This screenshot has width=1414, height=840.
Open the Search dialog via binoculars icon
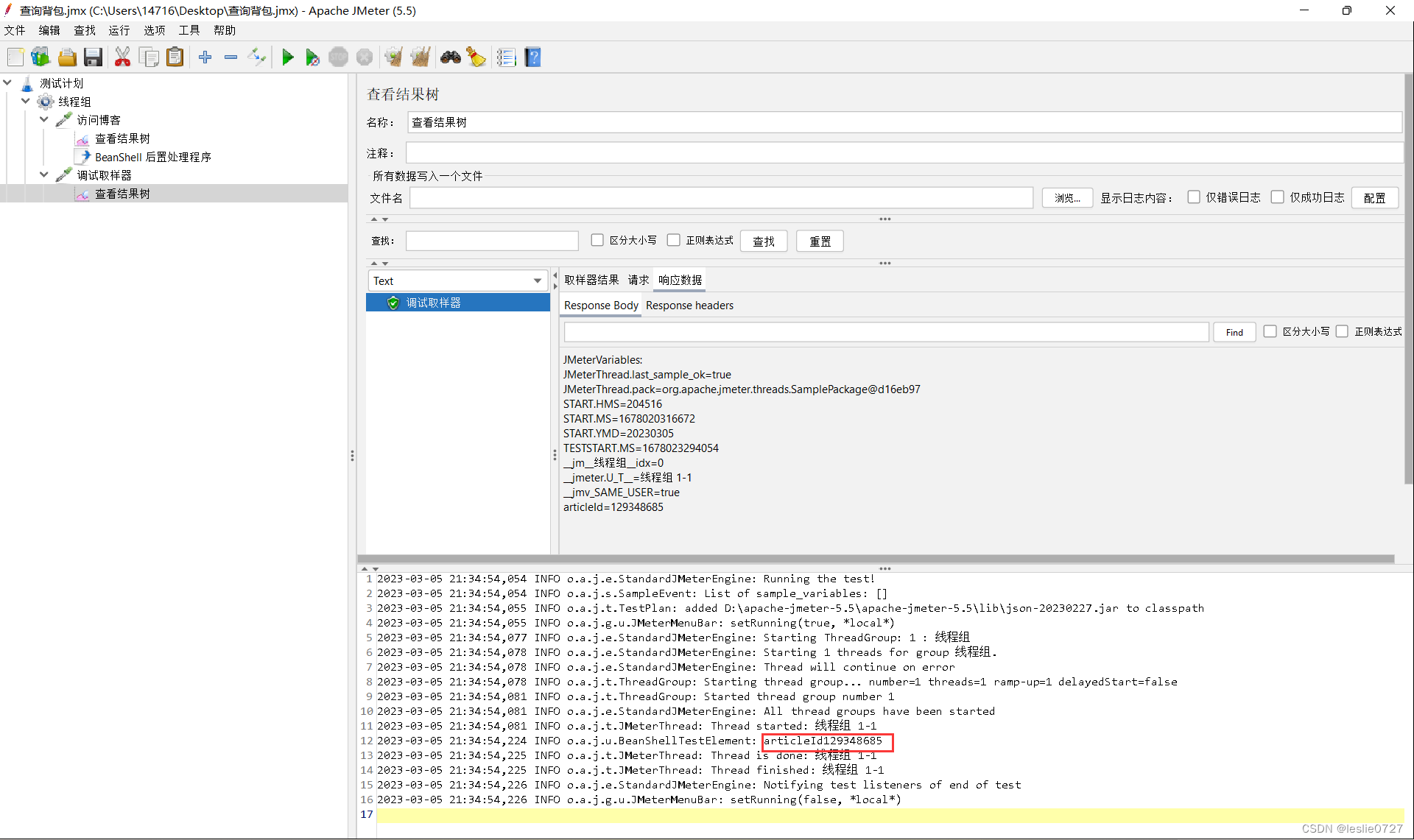click(451, 57)
